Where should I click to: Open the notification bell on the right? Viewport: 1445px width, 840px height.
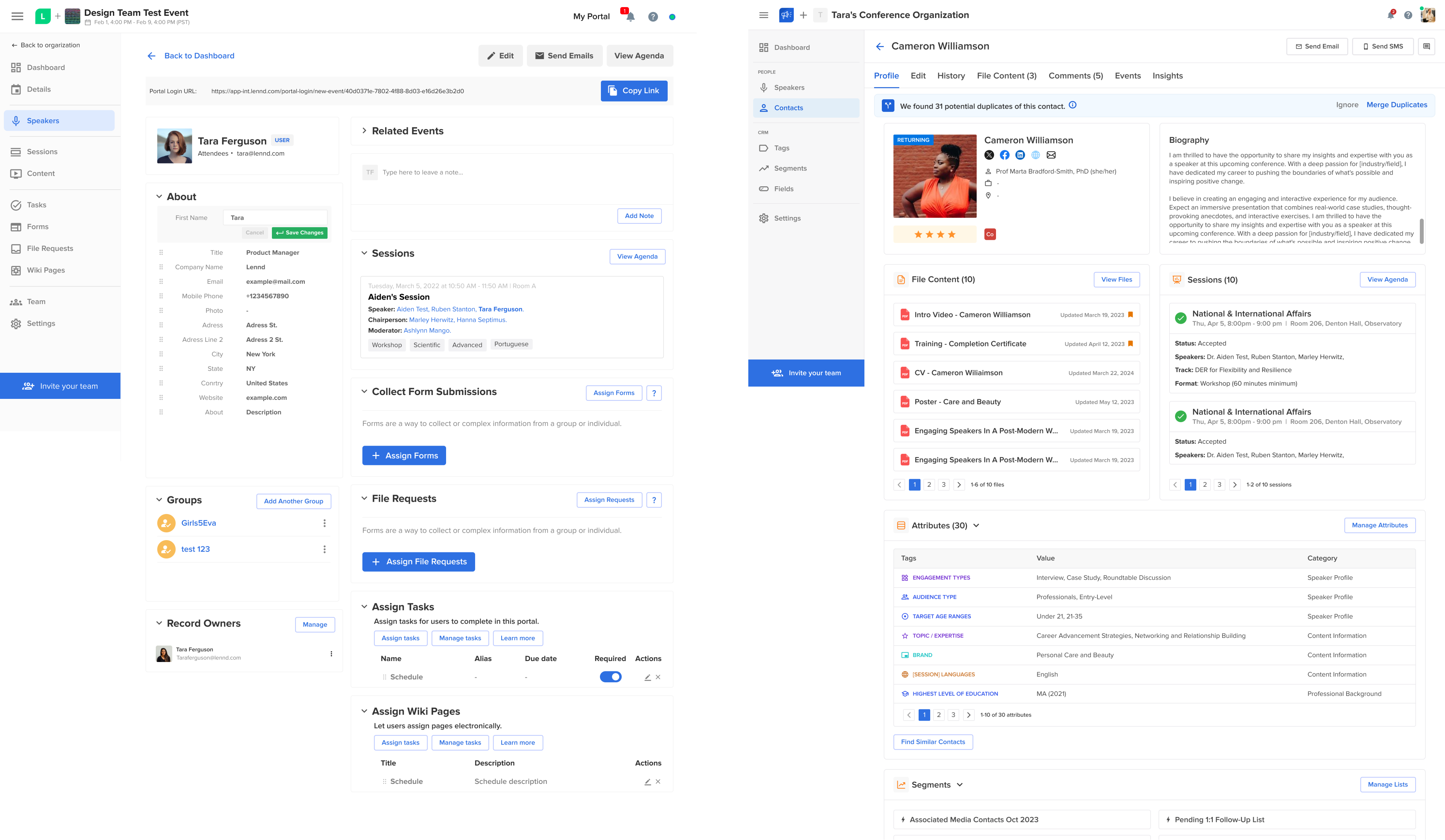tap(1390, 14)
